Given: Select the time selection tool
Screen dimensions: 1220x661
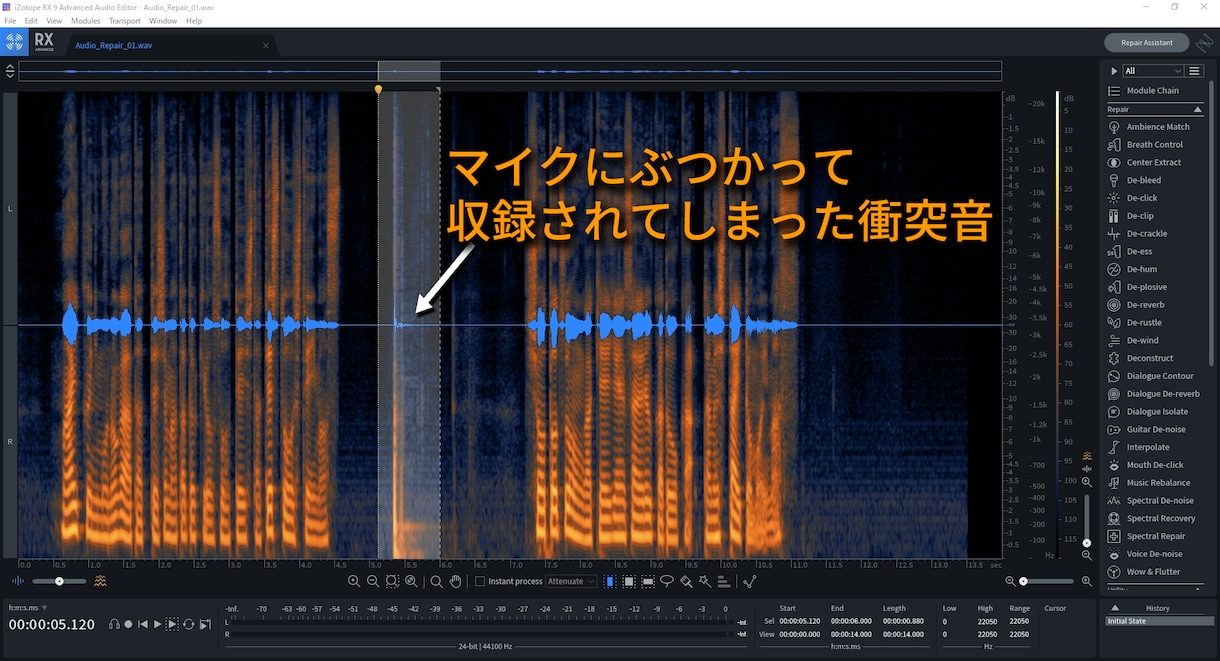Looking at the screenshot, I should (609, 581).
